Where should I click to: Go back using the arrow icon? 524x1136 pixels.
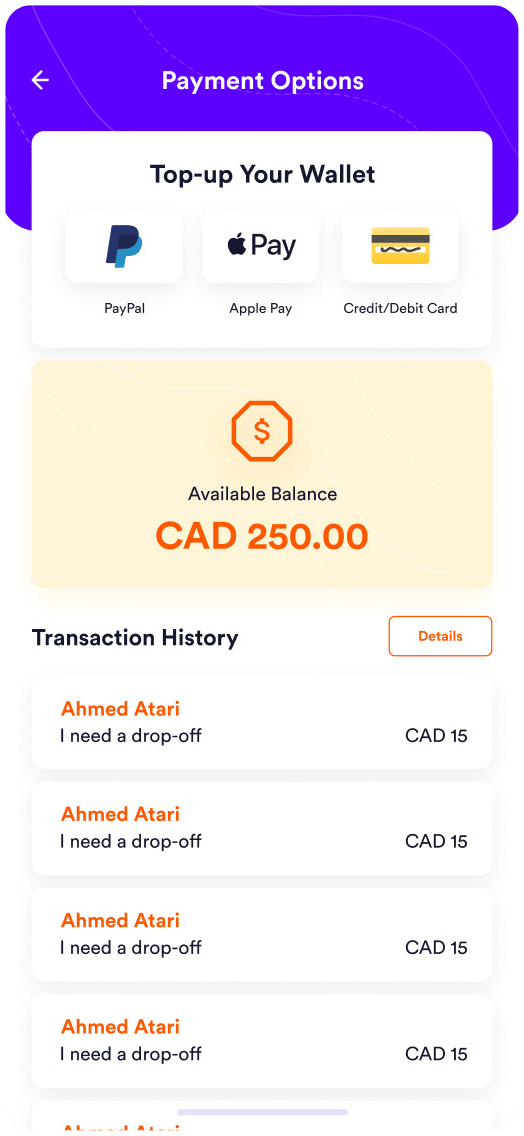click(40, 80)
